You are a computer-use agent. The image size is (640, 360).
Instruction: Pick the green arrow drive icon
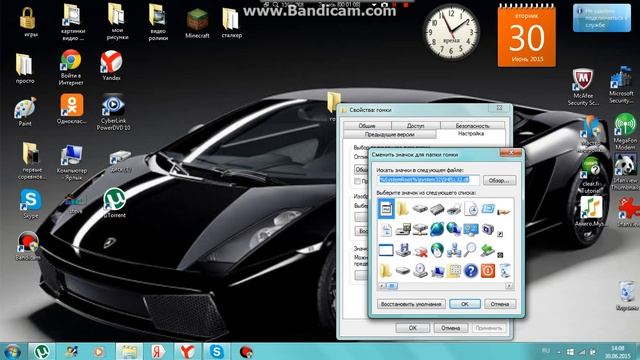point(487,249)
